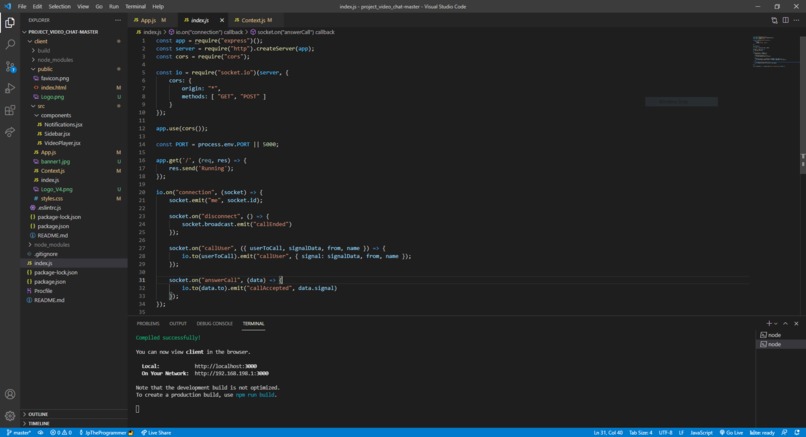Open editor More Actions ellipsis
Image resolution: width=806 pixels, height=437 pixels.
796,20
